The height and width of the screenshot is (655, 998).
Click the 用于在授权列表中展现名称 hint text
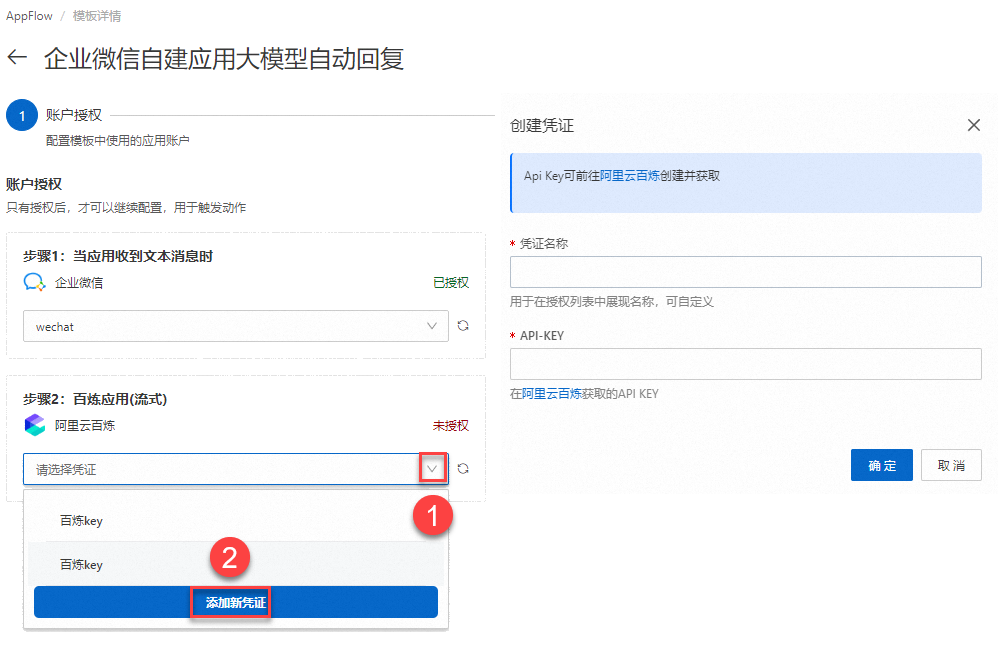coord(612,302)
